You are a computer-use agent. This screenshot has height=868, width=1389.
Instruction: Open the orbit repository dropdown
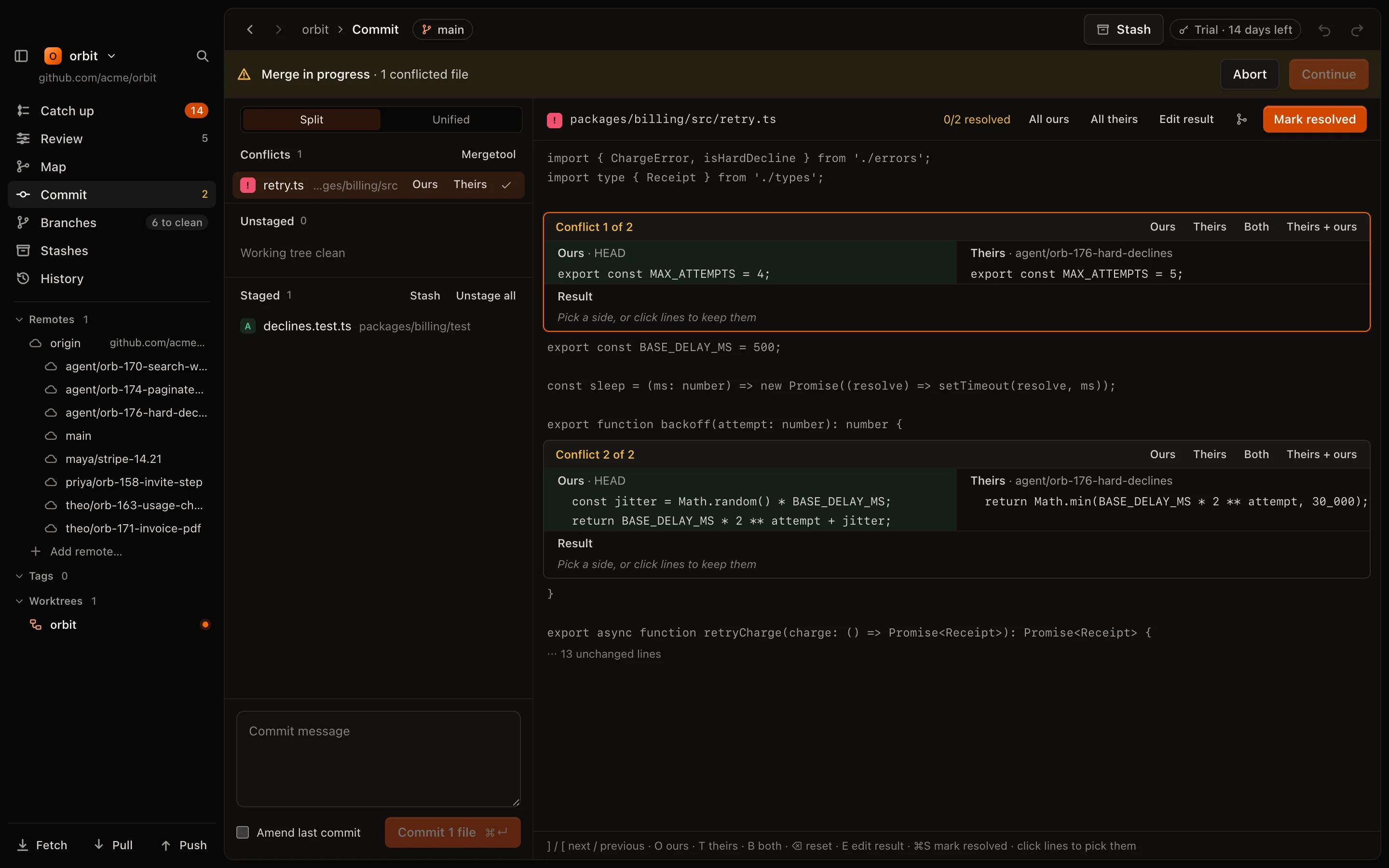pos(81,55)
